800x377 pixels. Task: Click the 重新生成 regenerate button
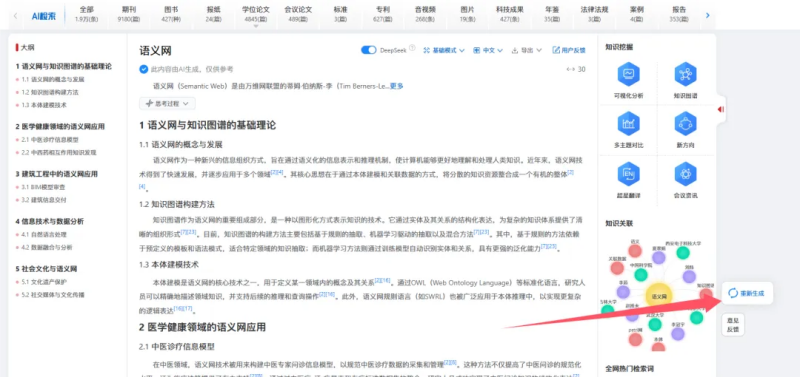pos(747,293)
